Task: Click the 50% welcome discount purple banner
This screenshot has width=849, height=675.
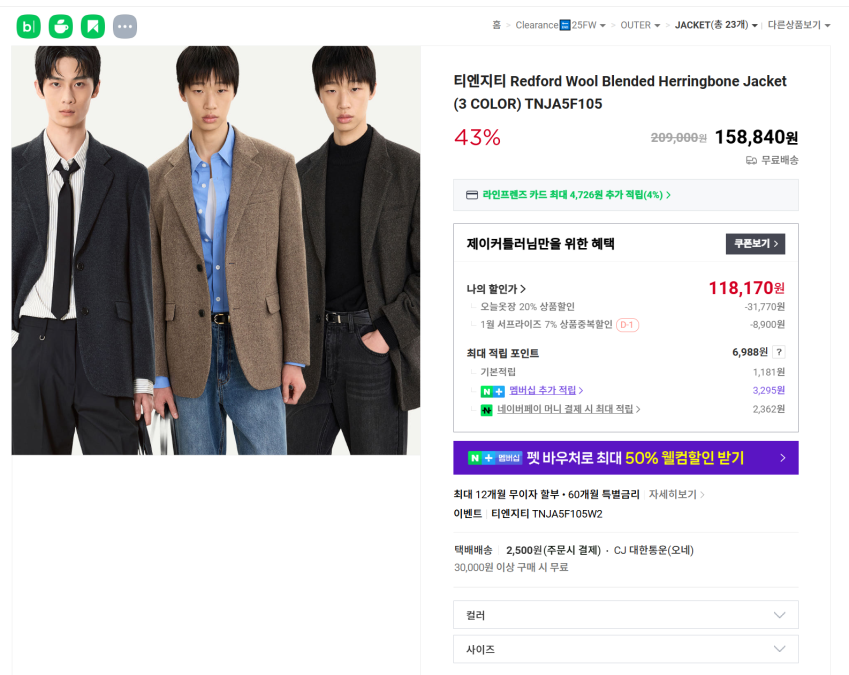Action: click(x=625, y=458)
